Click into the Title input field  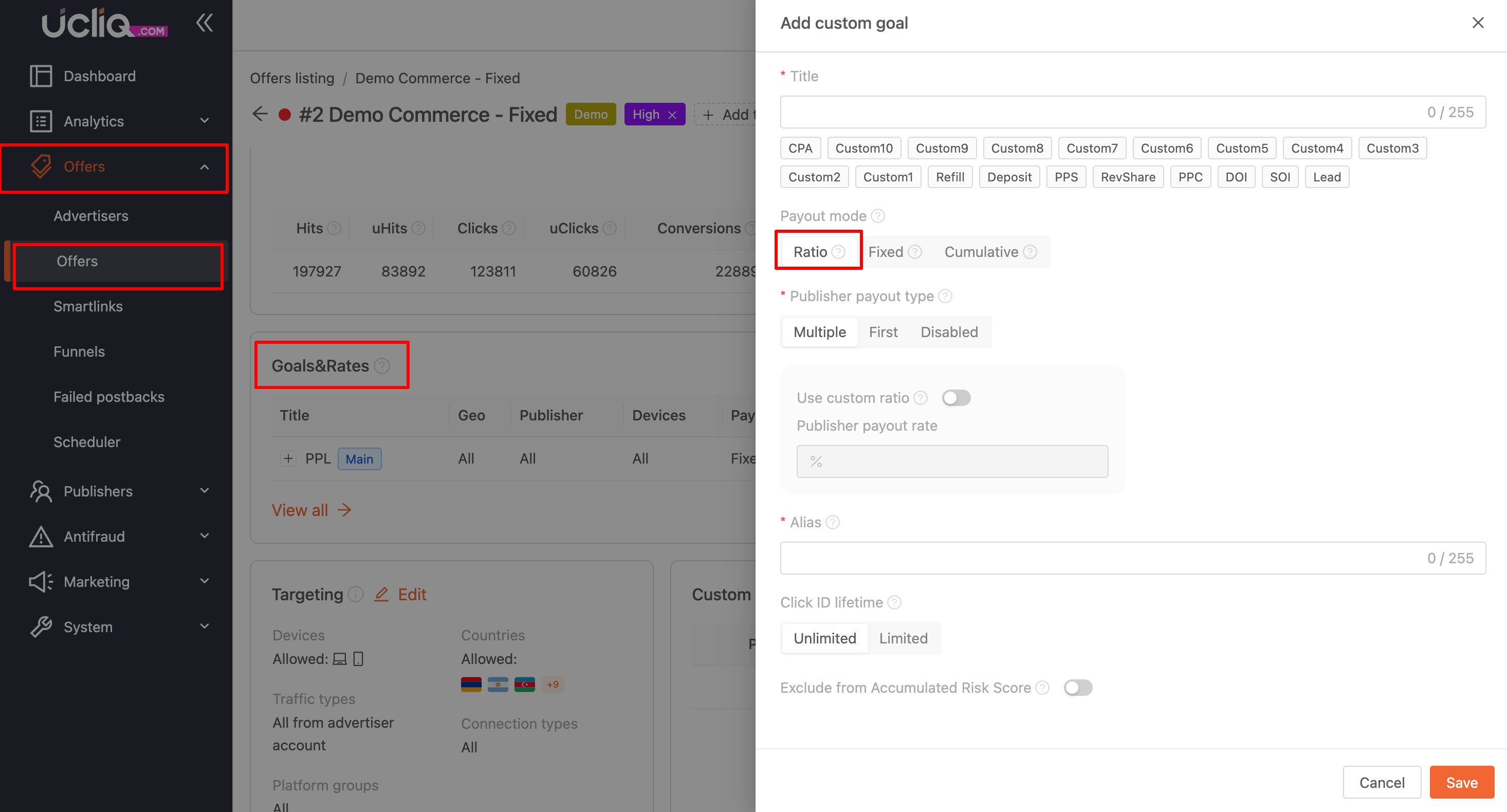click(1100, 113)
